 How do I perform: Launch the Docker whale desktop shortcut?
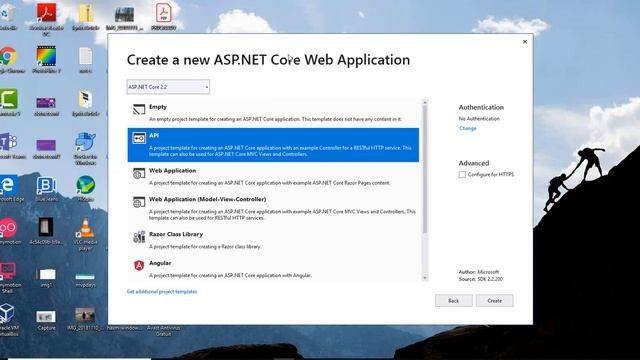(85, 142)
